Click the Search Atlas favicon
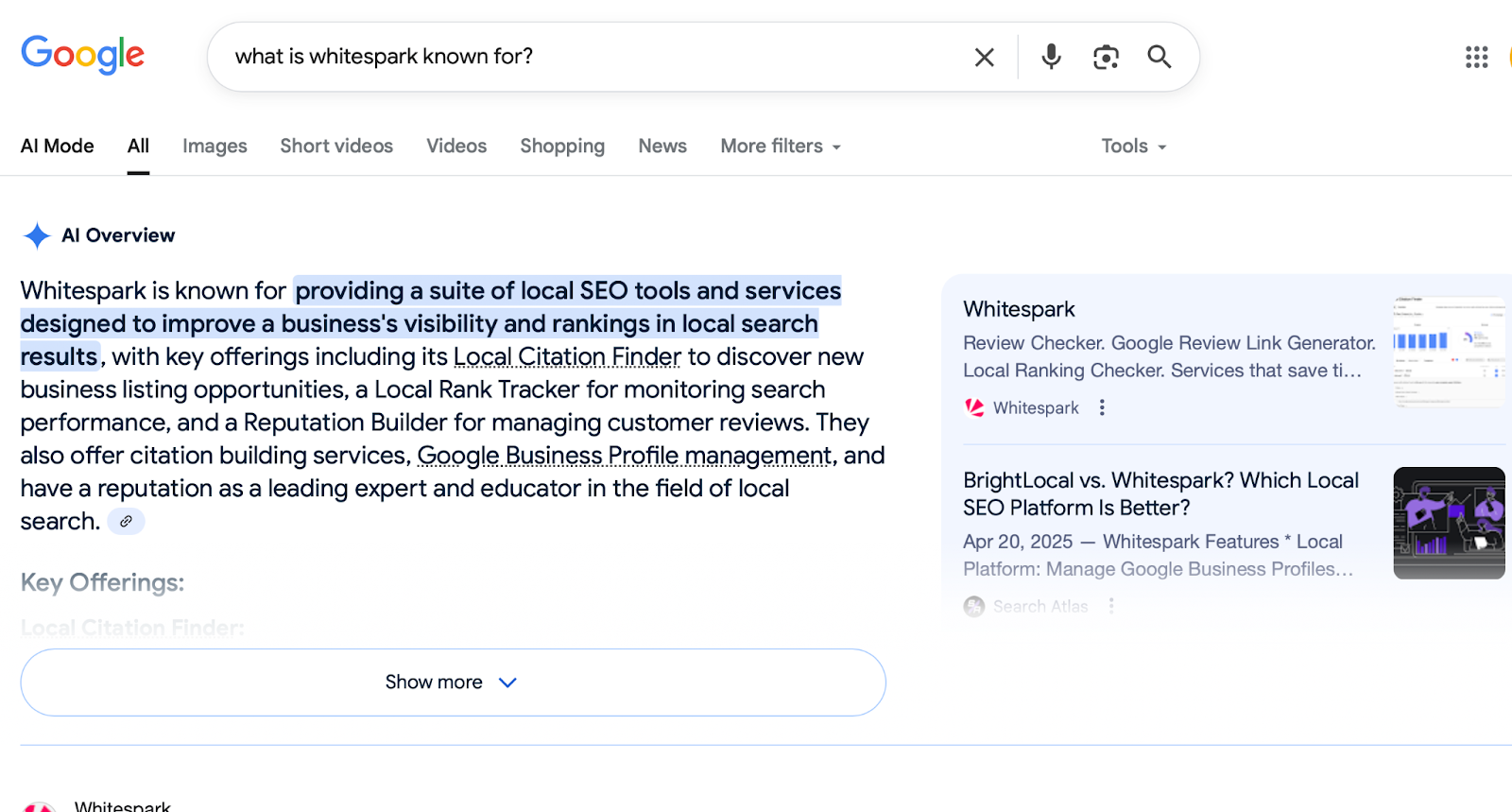Screen dimensions: 1512x812 pyautogui.click(x=974, y=606)
